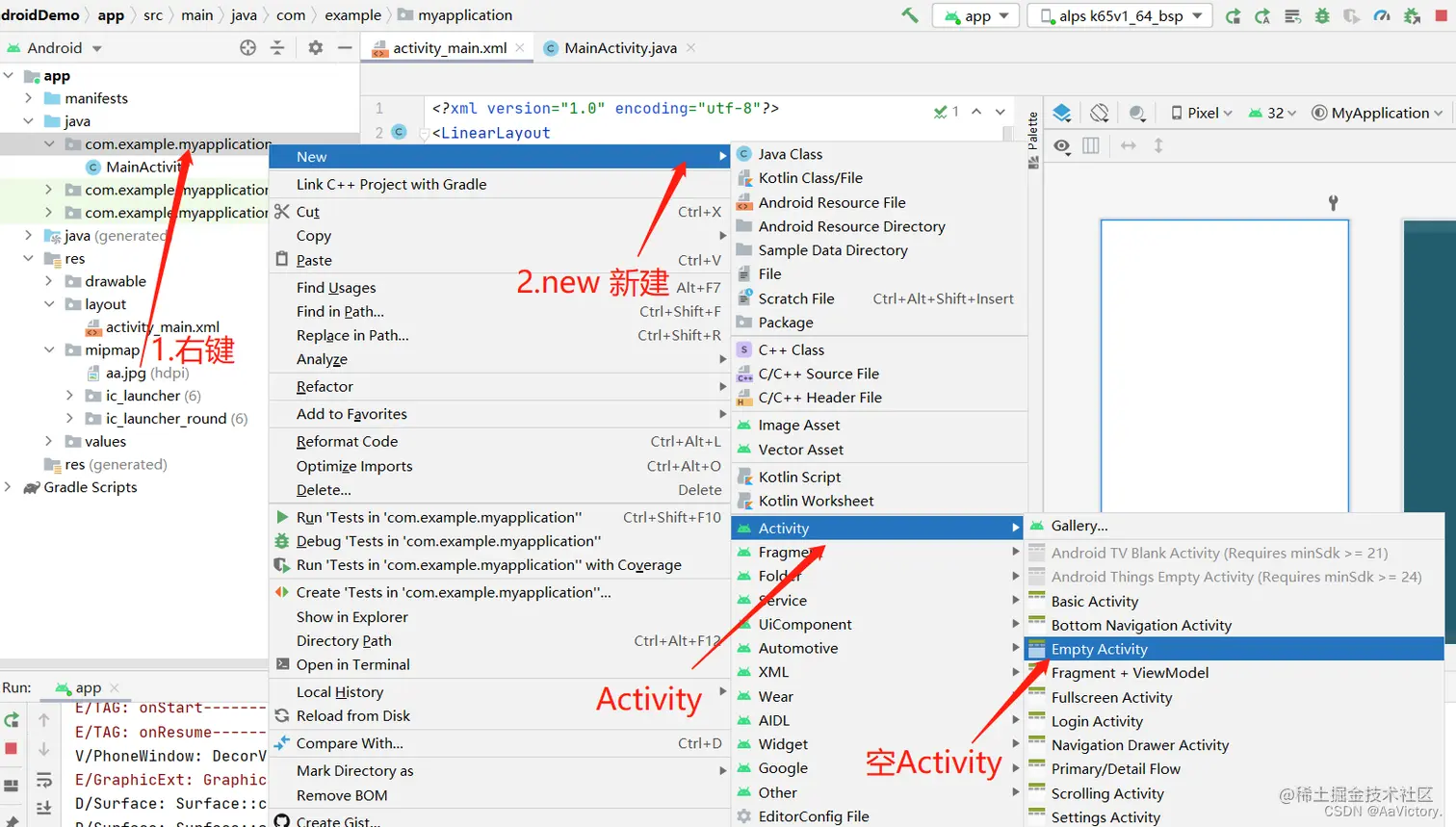1456x827 pixels.
Task: Choose Run 'Tests in com.example.myapplication'
Action: click(x=498, y=517)
